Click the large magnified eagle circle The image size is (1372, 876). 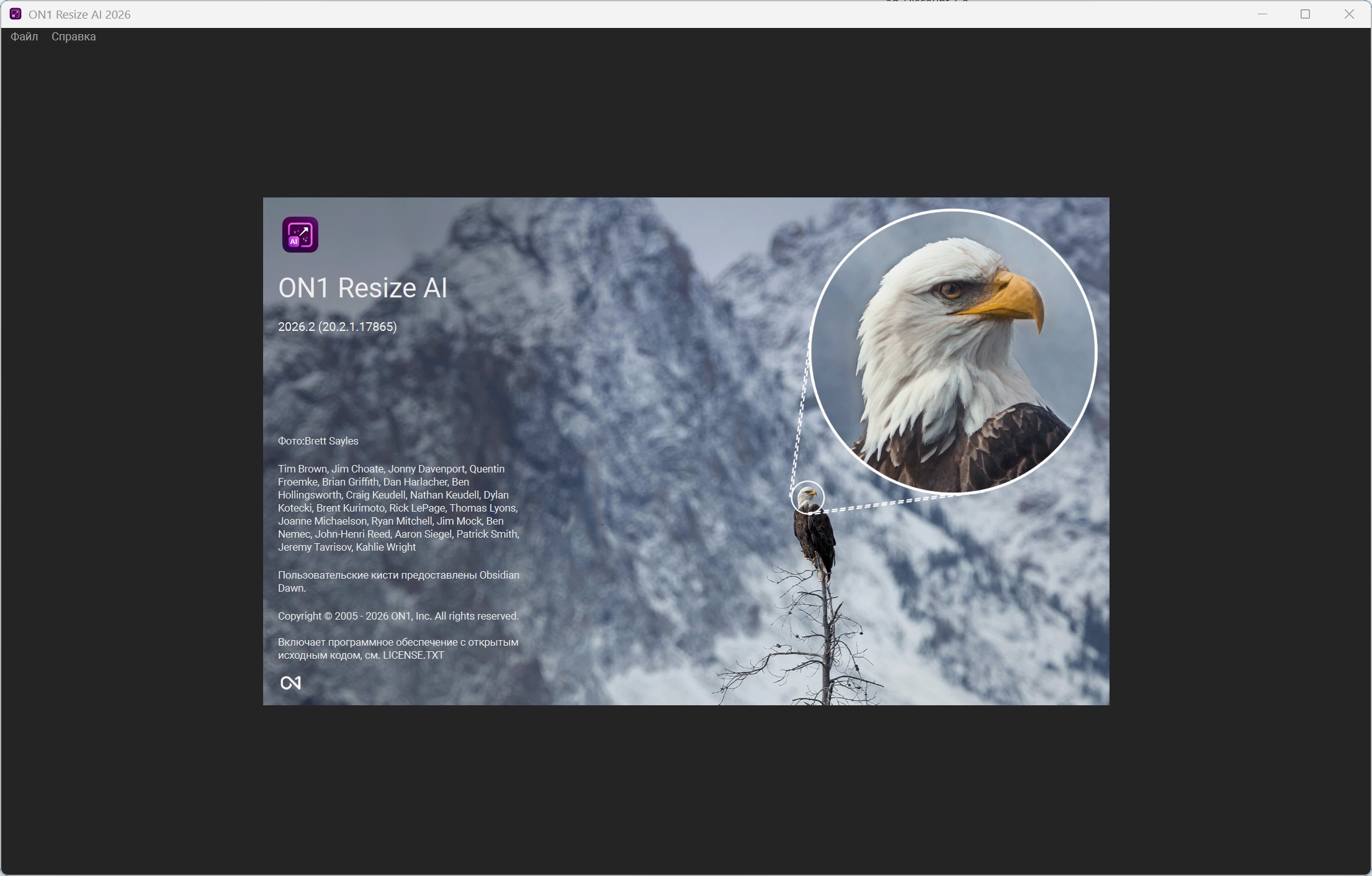click(x=953, y=351)
